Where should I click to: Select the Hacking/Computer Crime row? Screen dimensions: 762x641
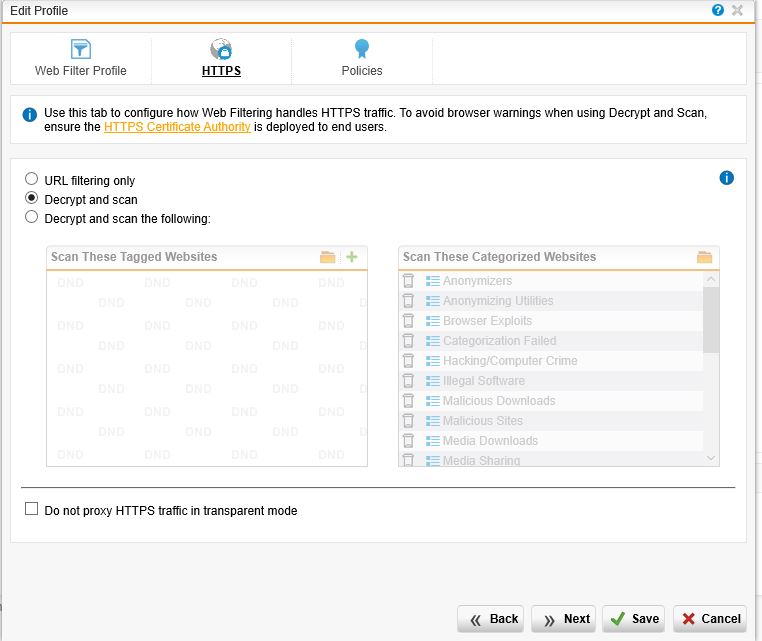pos(551,361)
